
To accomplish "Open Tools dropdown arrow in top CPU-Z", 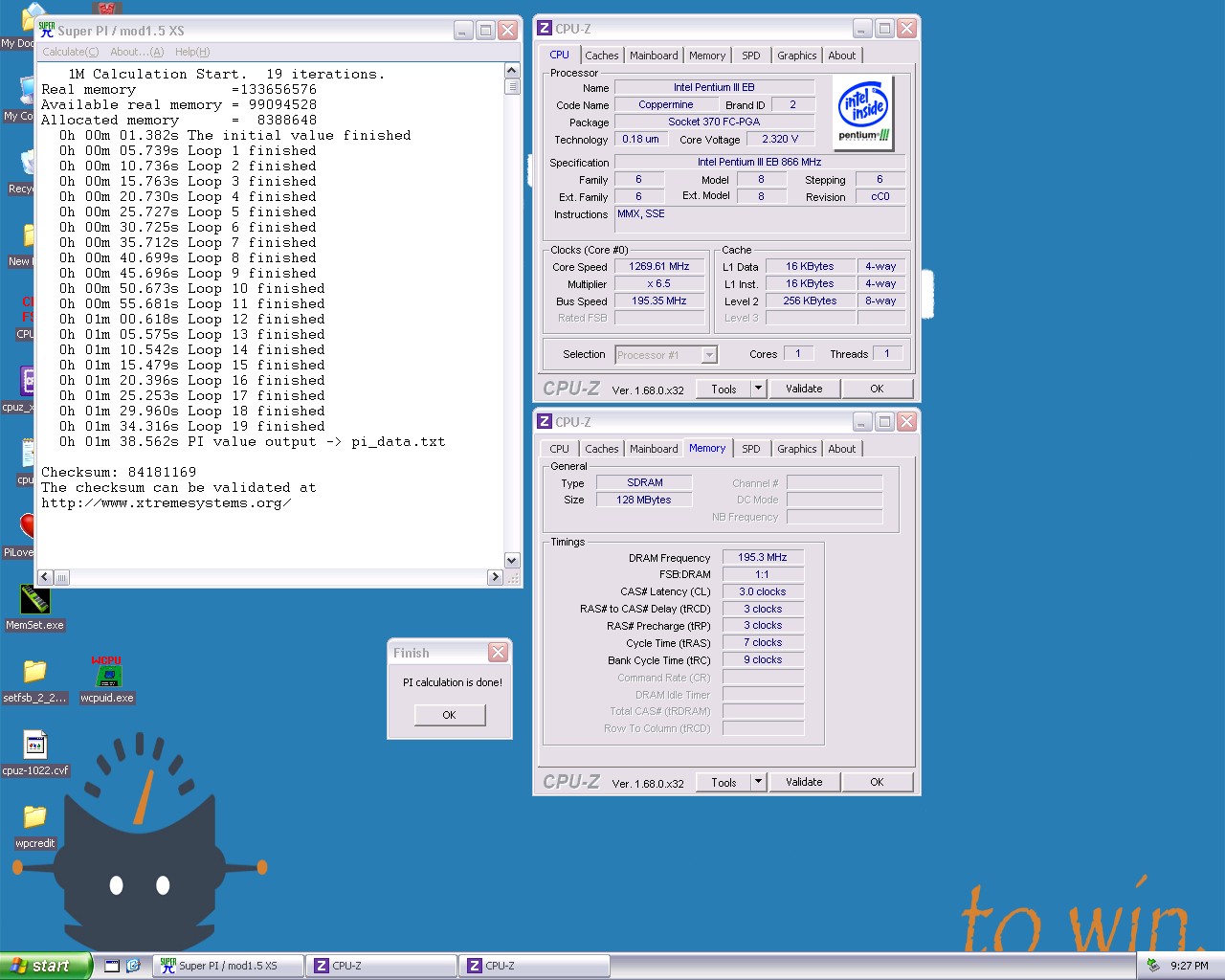I will (758, 389).
